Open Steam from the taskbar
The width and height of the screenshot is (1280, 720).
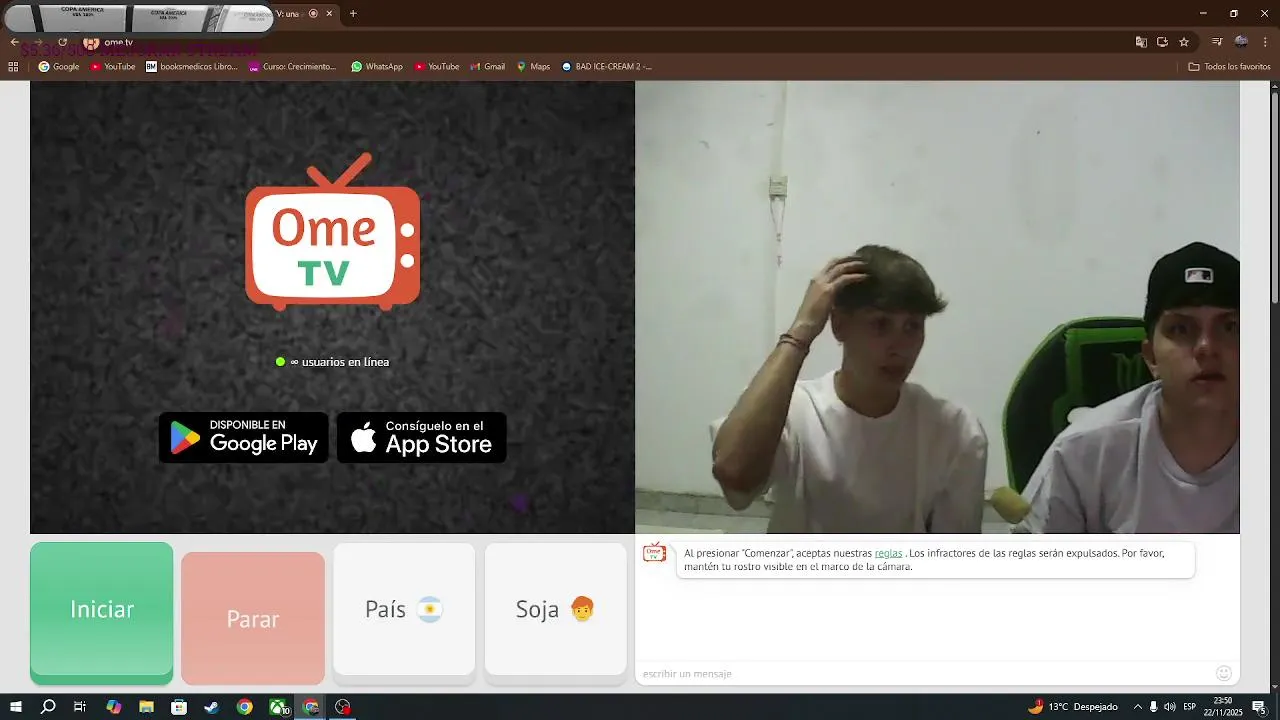(211, 707)
